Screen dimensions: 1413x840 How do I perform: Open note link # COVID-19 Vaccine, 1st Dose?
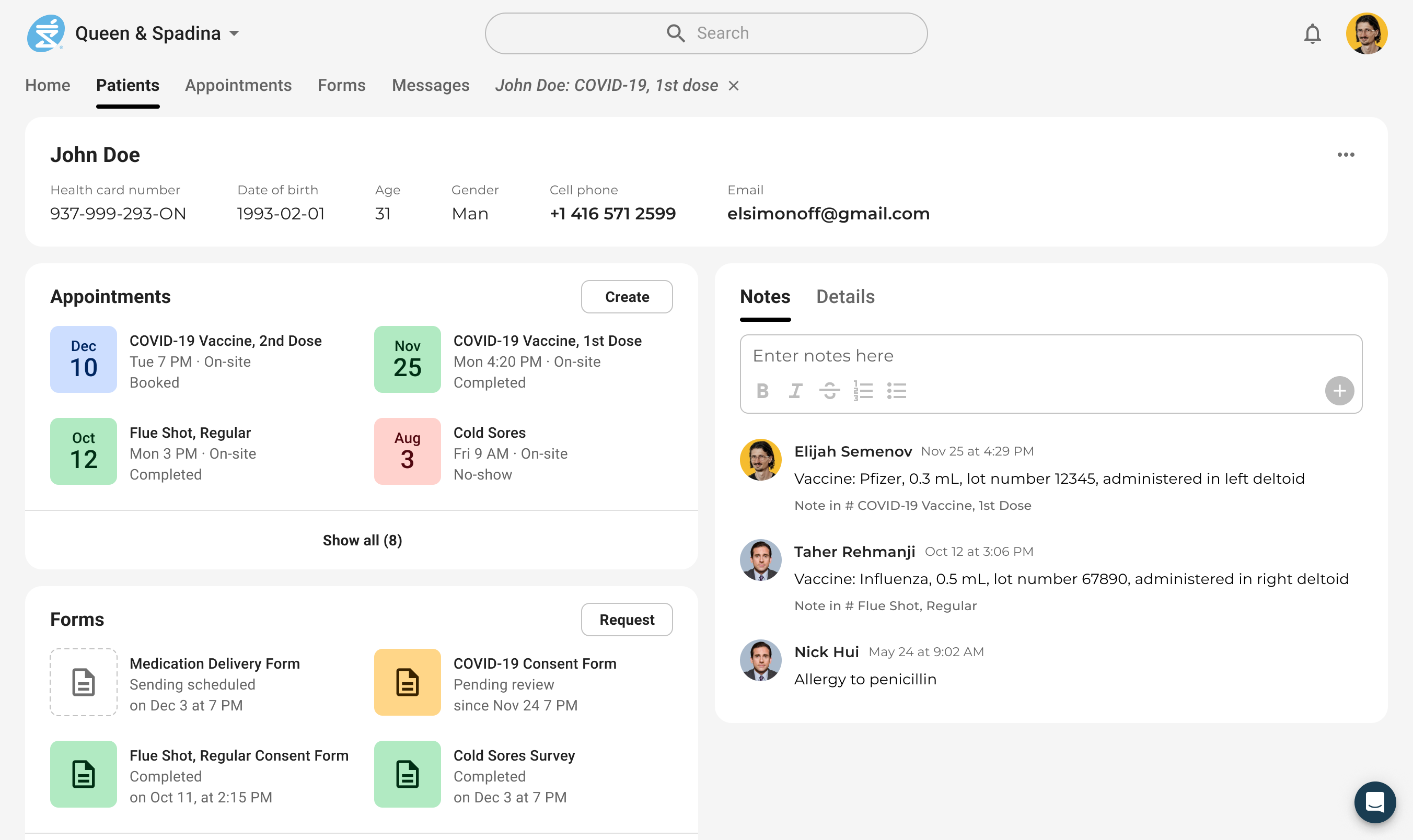(938, 506)
